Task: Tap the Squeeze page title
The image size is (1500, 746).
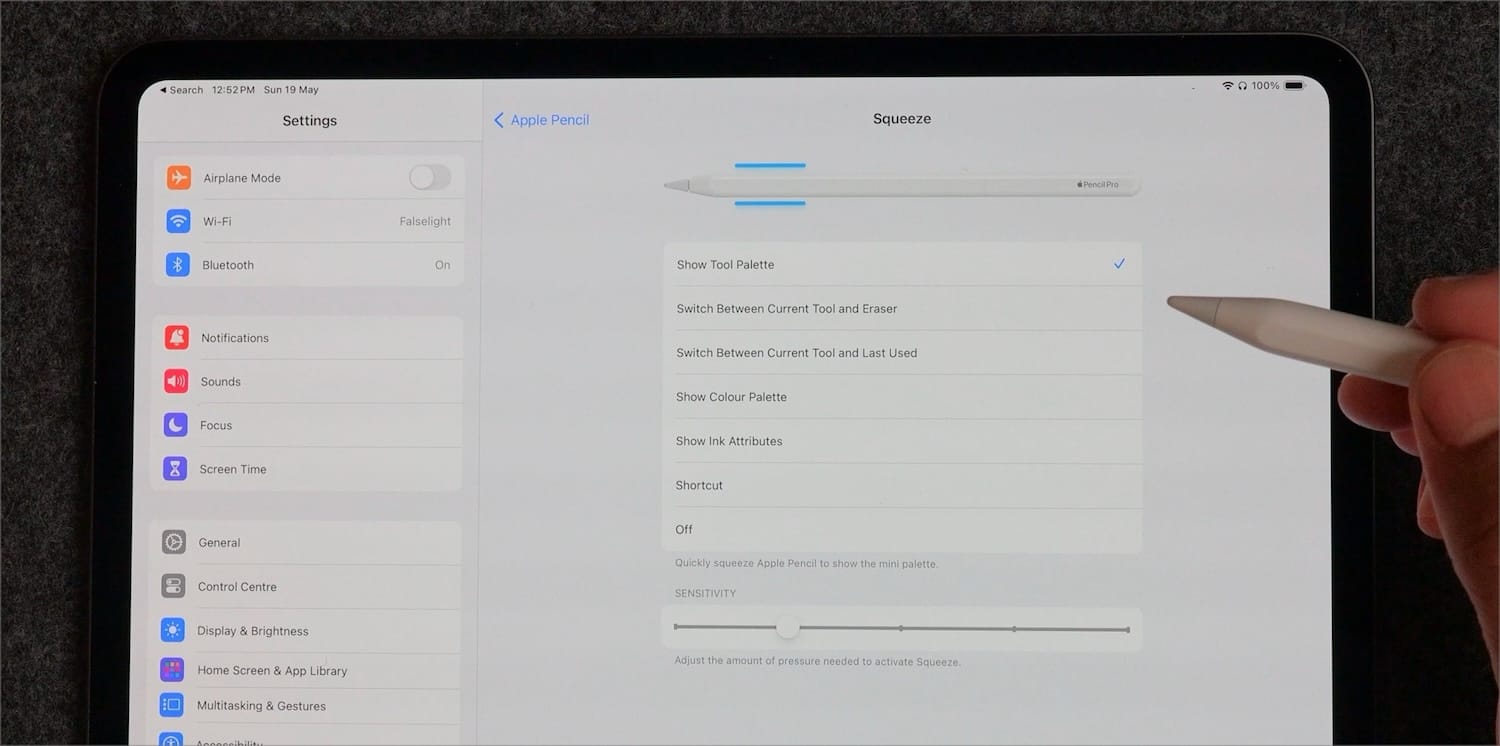Action: [902, 118]
